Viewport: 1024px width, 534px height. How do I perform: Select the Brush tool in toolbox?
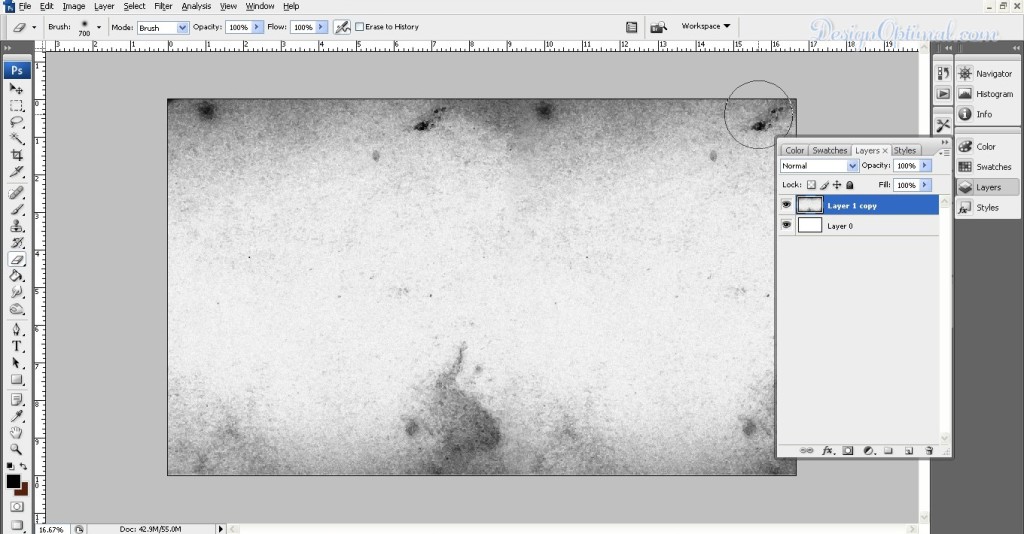coord(16,210)
